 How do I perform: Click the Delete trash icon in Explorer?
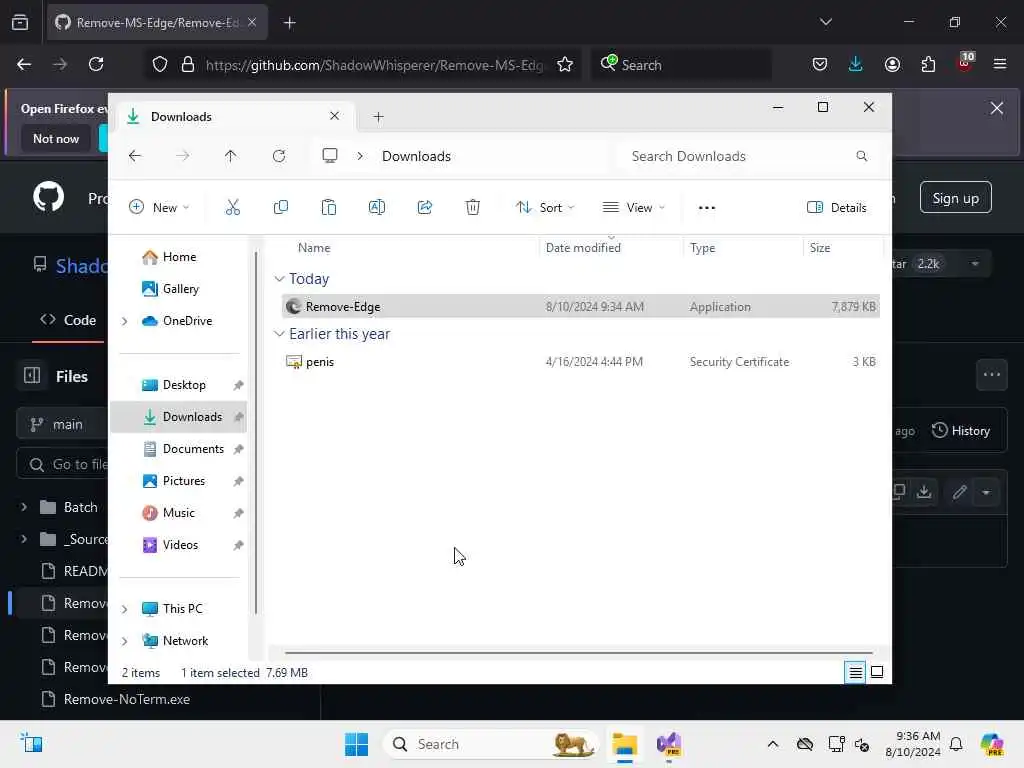coord(473,208)
